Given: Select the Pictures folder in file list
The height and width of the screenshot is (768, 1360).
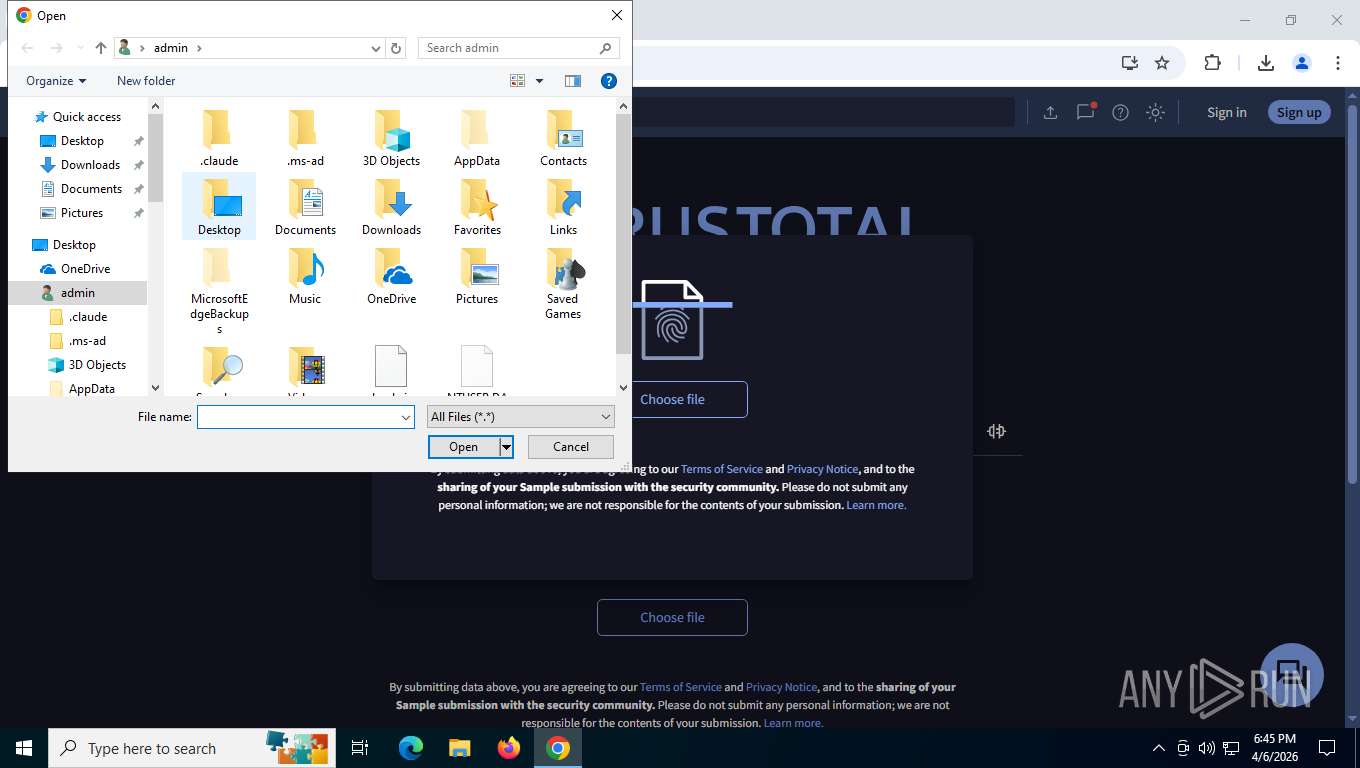Looking at the screenshot, I should click(x=477, y=276).
